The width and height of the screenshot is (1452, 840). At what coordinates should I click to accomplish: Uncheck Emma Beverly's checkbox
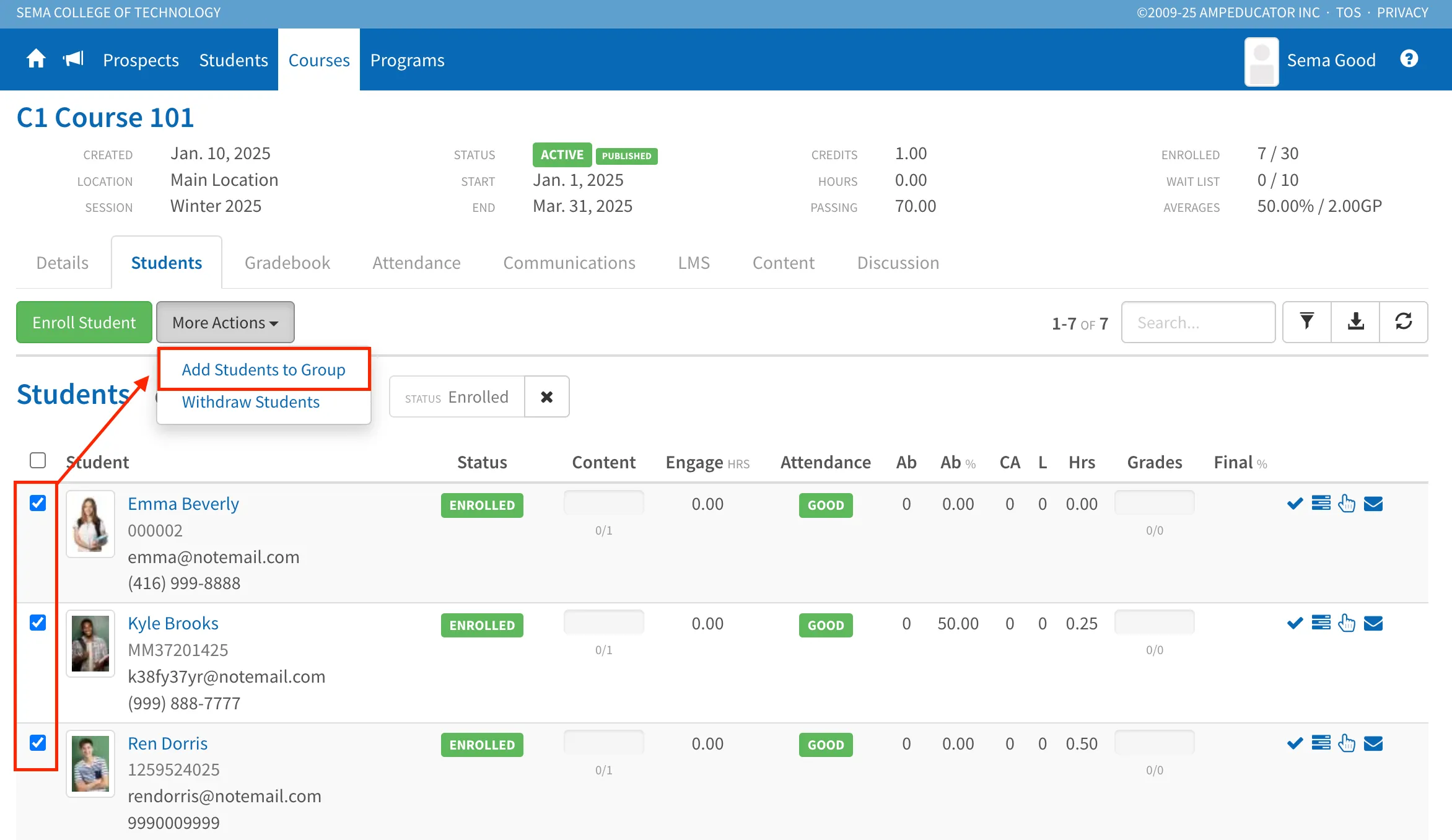[38, 503]
